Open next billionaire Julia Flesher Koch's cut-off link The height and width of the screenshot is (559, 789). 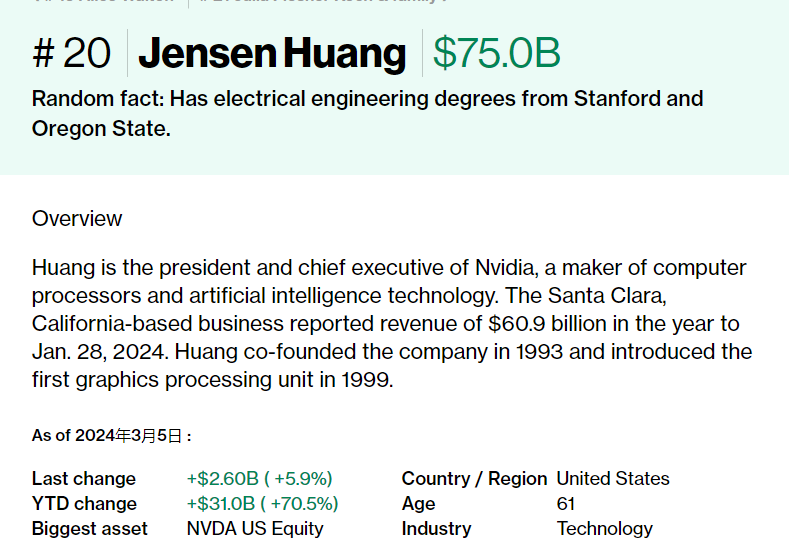pyautogui.click(x=322, y=2)
